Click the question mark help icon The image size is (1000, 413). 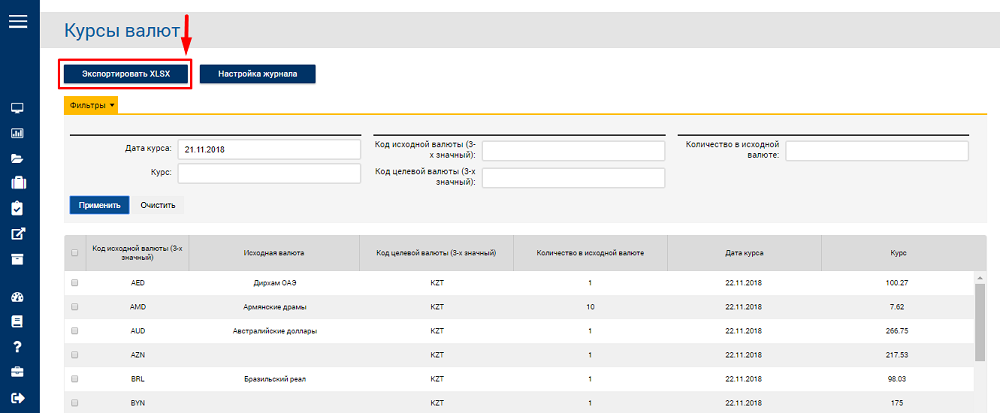click(x=18, y=347)
